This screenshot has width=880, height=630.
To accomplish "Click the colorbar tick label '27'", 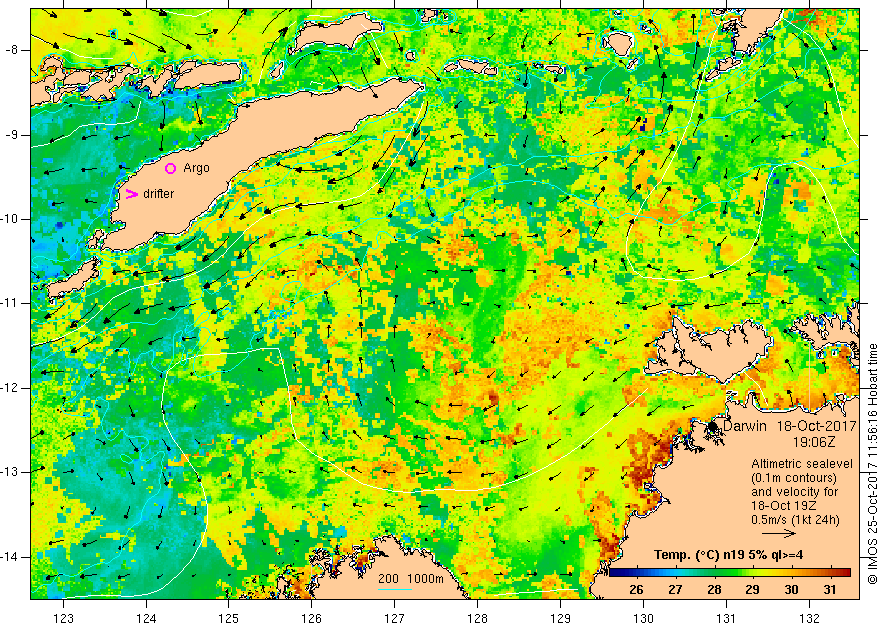I will [675, 590].
